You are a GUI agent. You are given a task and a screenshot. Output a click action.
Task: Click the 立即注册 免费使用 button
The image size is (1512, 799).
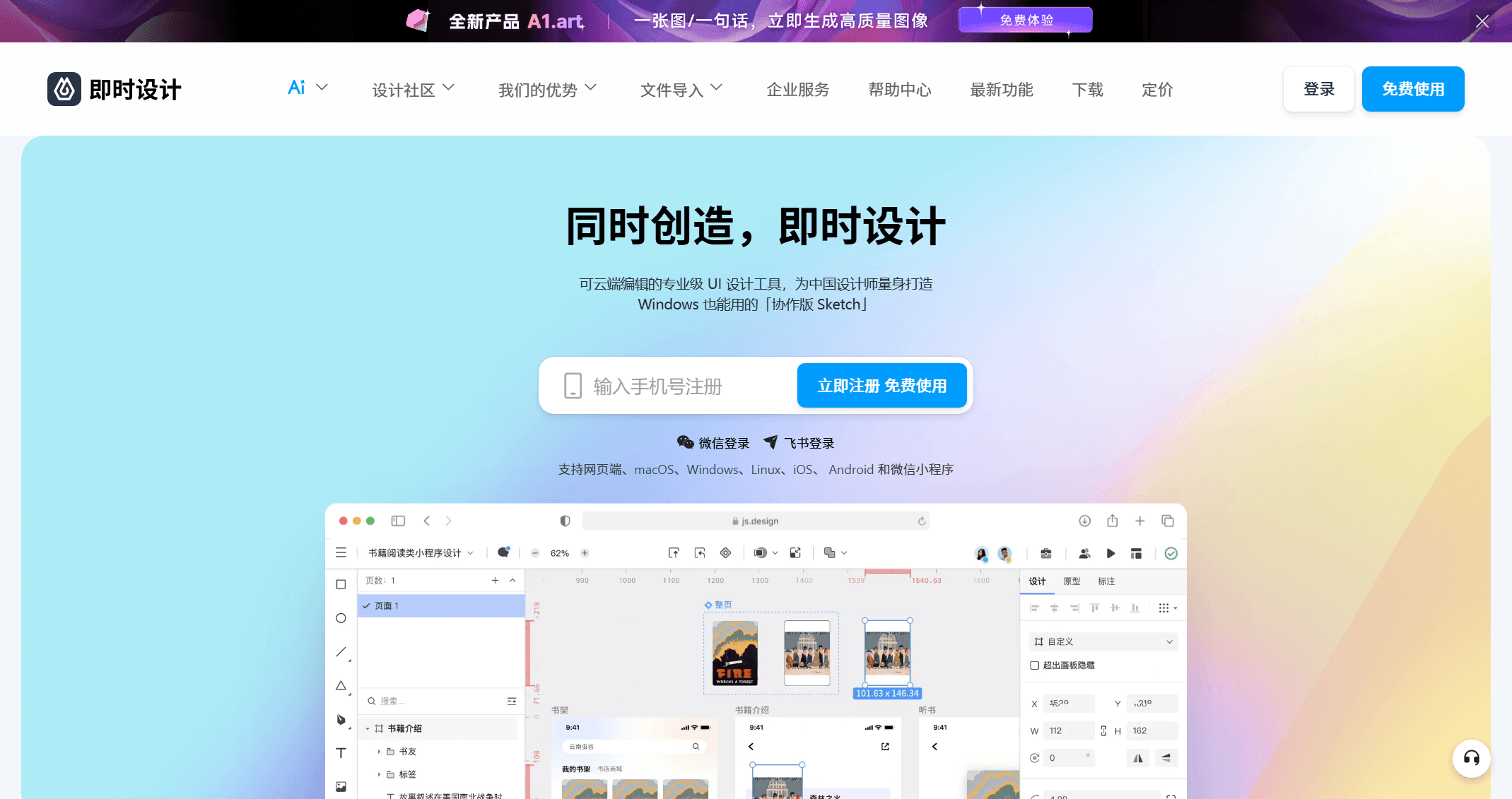[881, 386]
